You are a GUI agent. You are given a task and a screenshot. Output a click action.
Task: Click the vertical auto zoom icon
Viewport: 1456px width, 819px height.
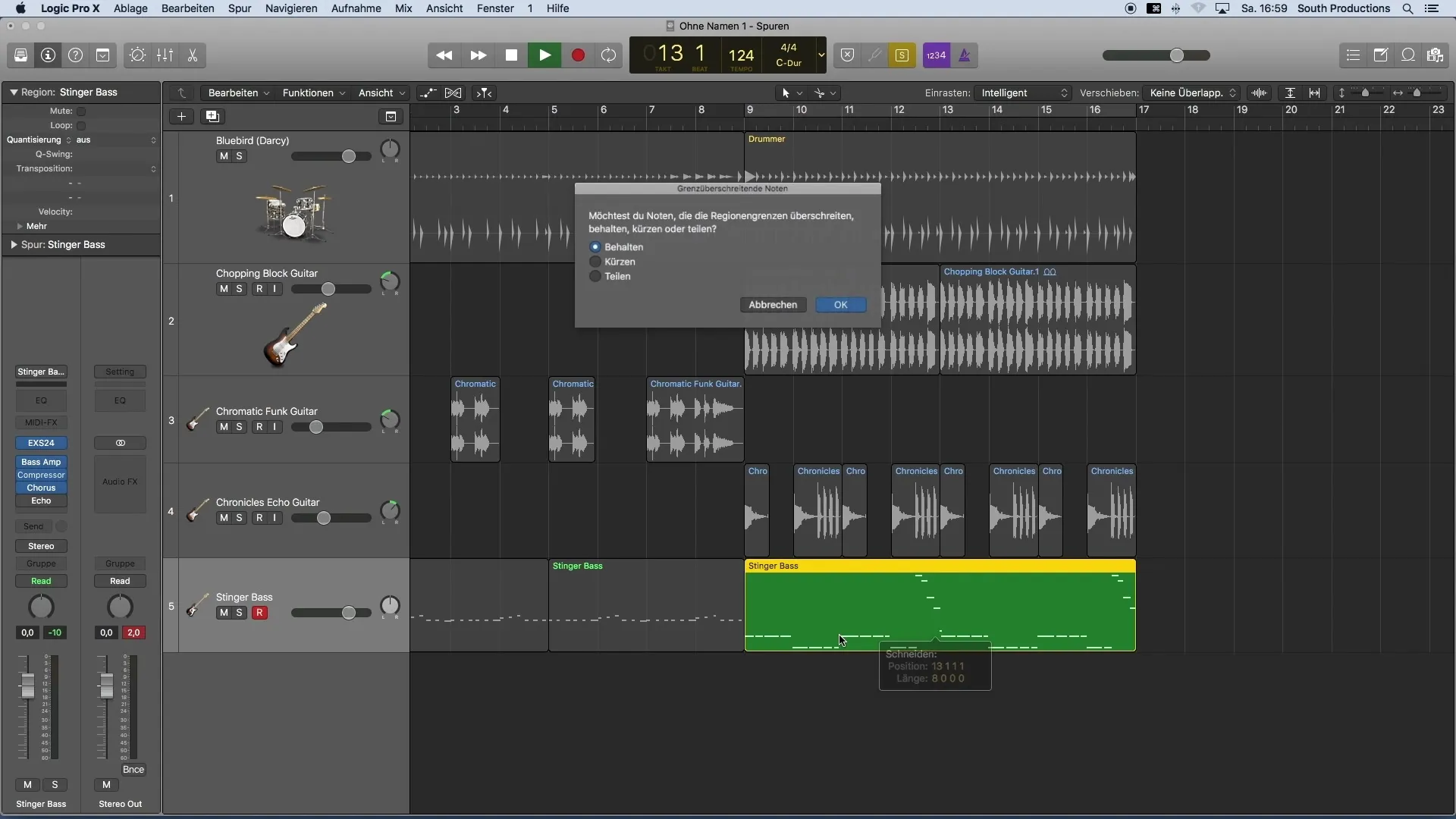pyautogui.click(x=1290, y=93)
